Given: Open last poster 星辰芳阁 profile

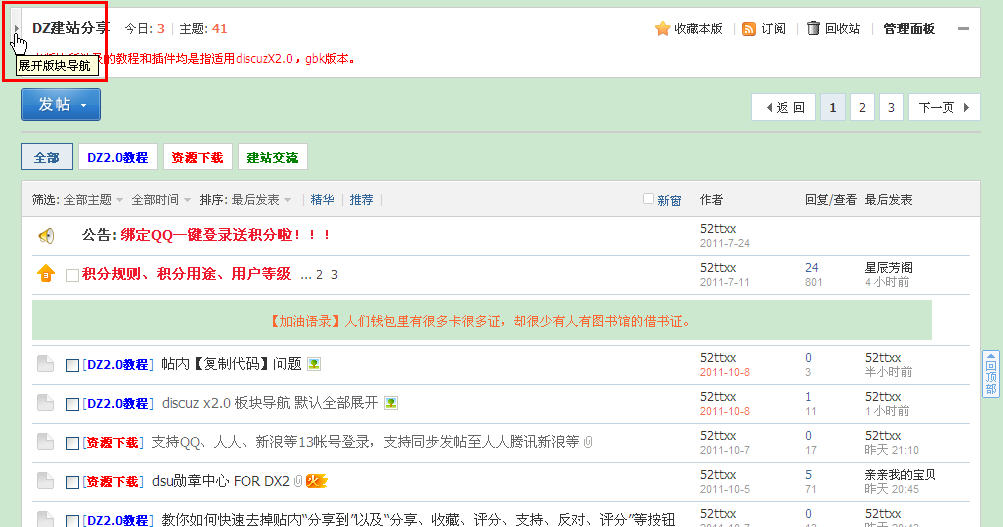Looking at the screenshot, I should [888, 267].
